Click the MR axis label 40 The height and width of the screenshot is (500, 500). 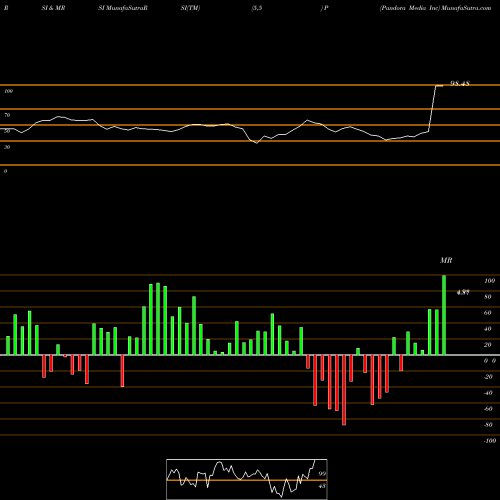pos(488,329)
